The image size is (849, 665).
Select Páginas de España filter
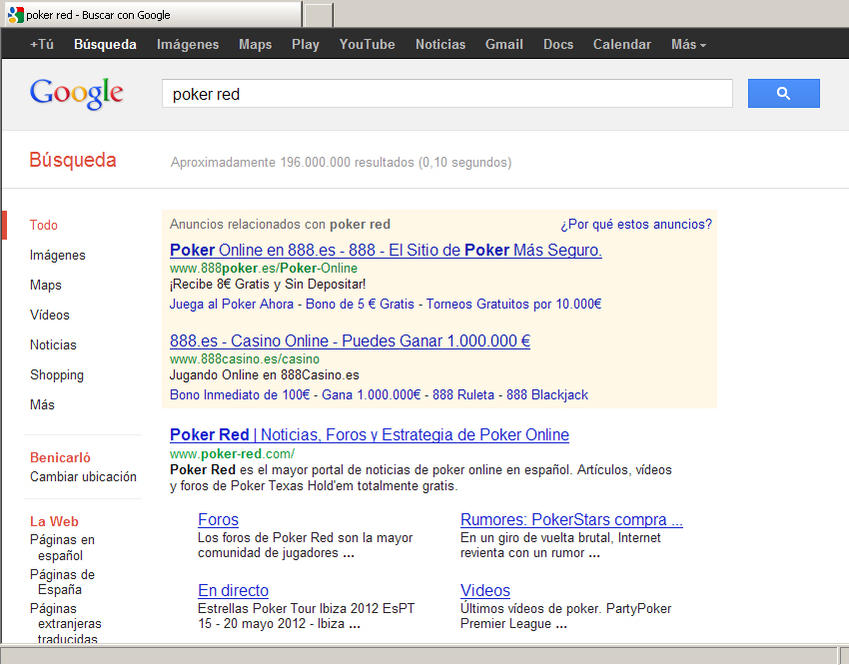(x=62, y=582)
